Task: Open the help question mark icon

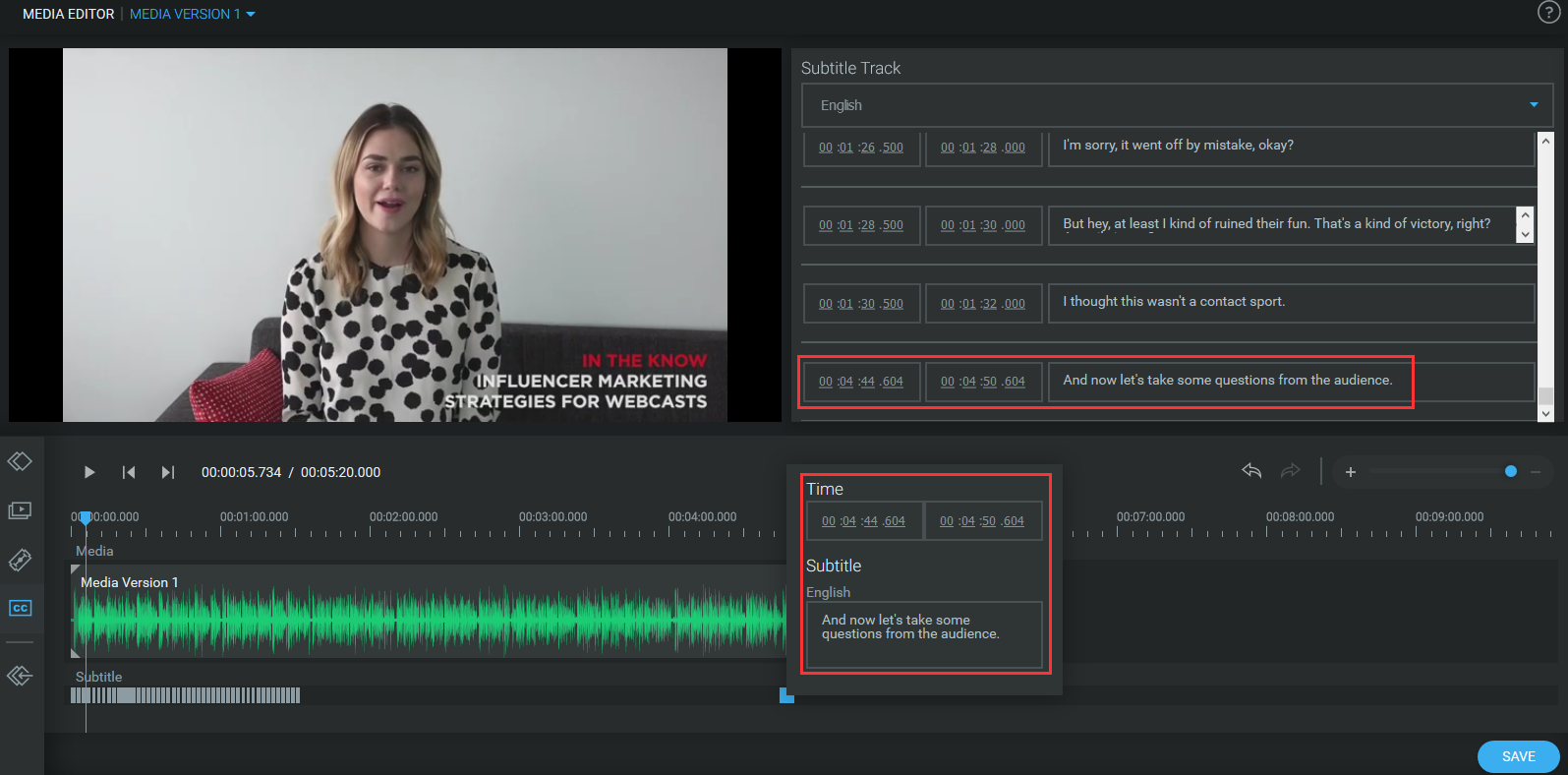Action: point(1548,12)
